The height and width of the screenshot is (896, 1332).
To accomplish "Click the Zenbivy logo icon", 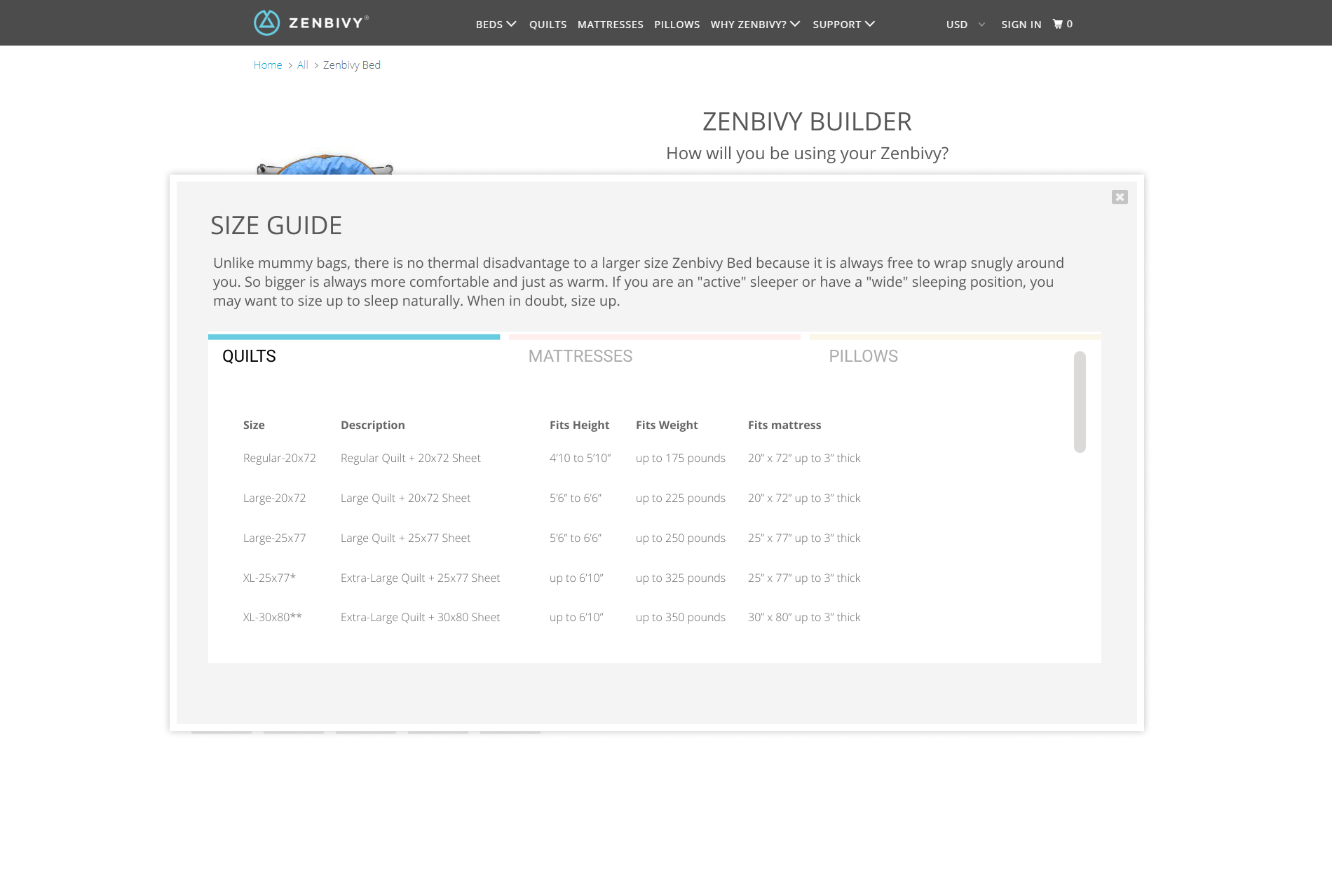I will click(x=266, y=23).
